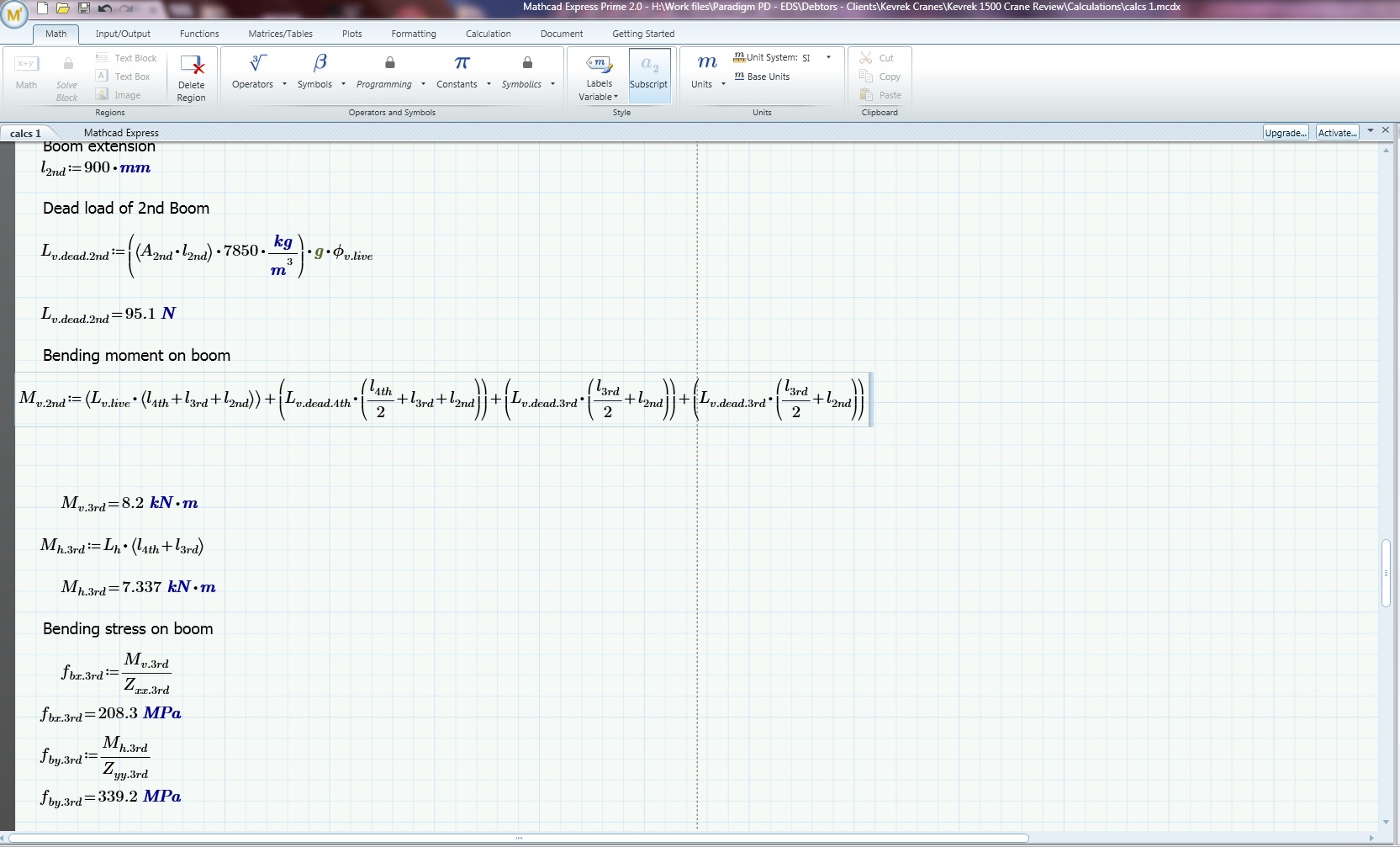Image resolution: width=1400 pixels, height=847 pixels.
Task: Expand the Symbols dropdown arrow
Action: tap(343, 84)
